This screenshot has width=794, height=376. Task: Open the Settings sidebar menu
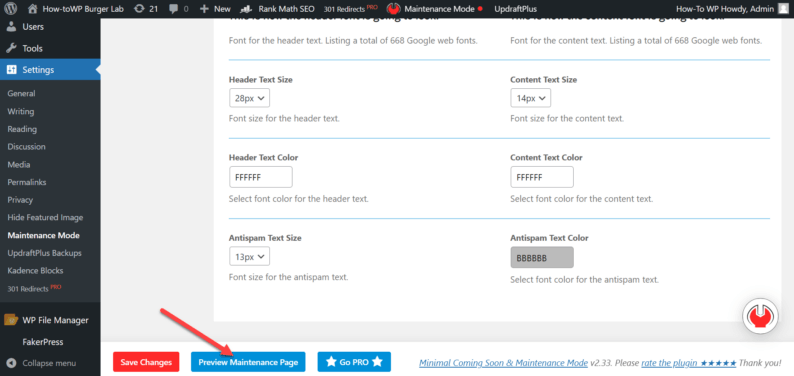(x=50, y=70)
